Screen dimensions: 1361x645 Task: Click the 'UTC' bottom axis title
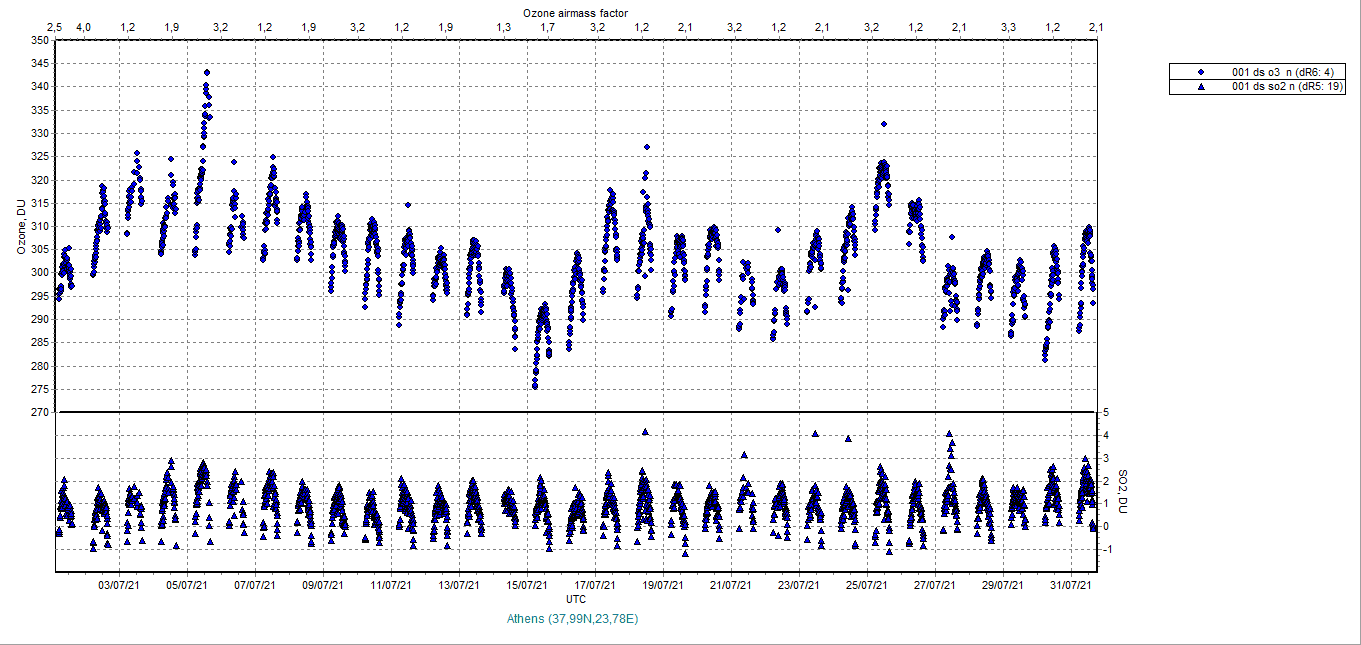tap(575, 598)
